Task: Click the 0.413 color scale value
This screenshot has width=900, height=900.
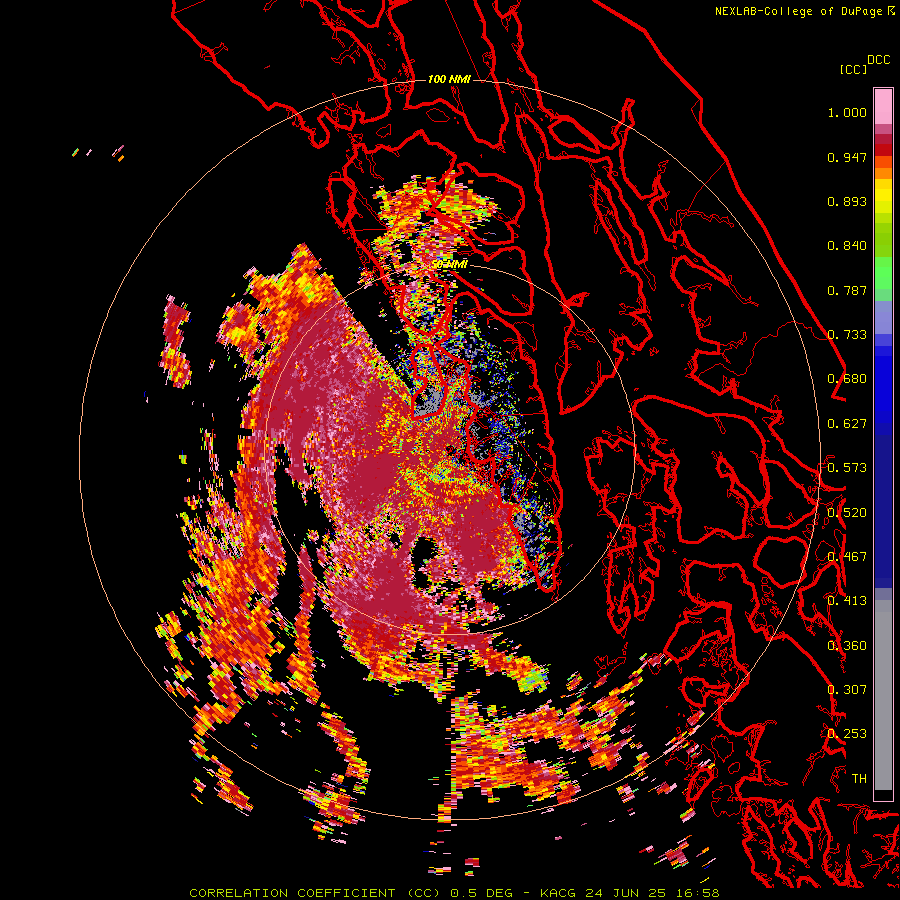Action: 847,601
